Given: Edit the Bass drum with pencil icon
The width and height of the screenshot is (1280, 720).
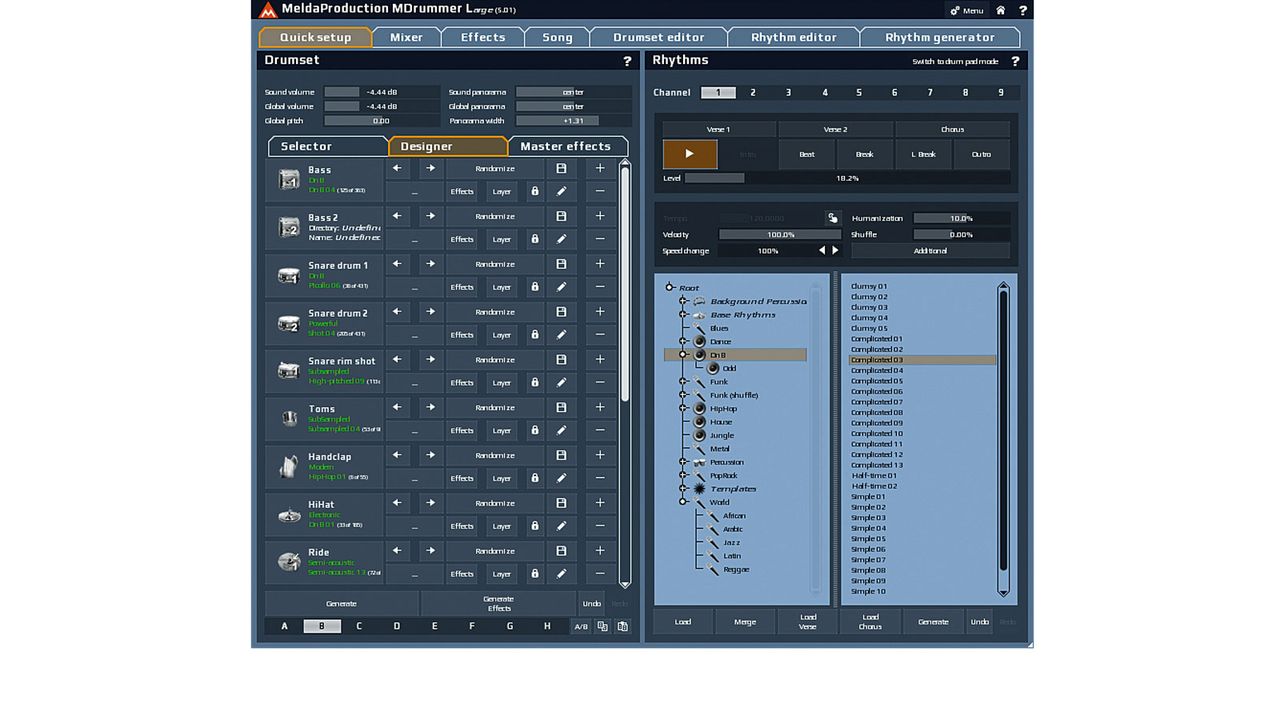Looking at the screenshot, I should click(561, 191).
